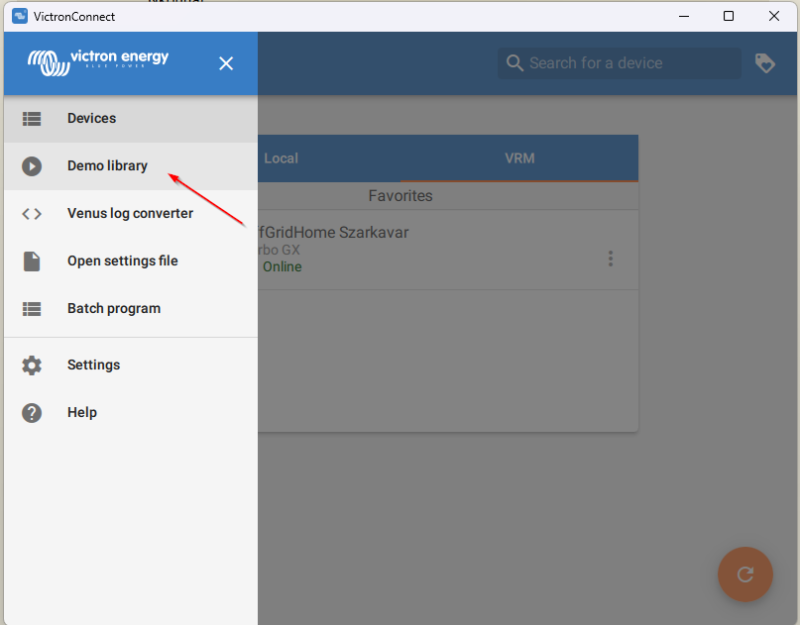Select Batch program from menu
This screenshot has height=625, width=800.
131,309
